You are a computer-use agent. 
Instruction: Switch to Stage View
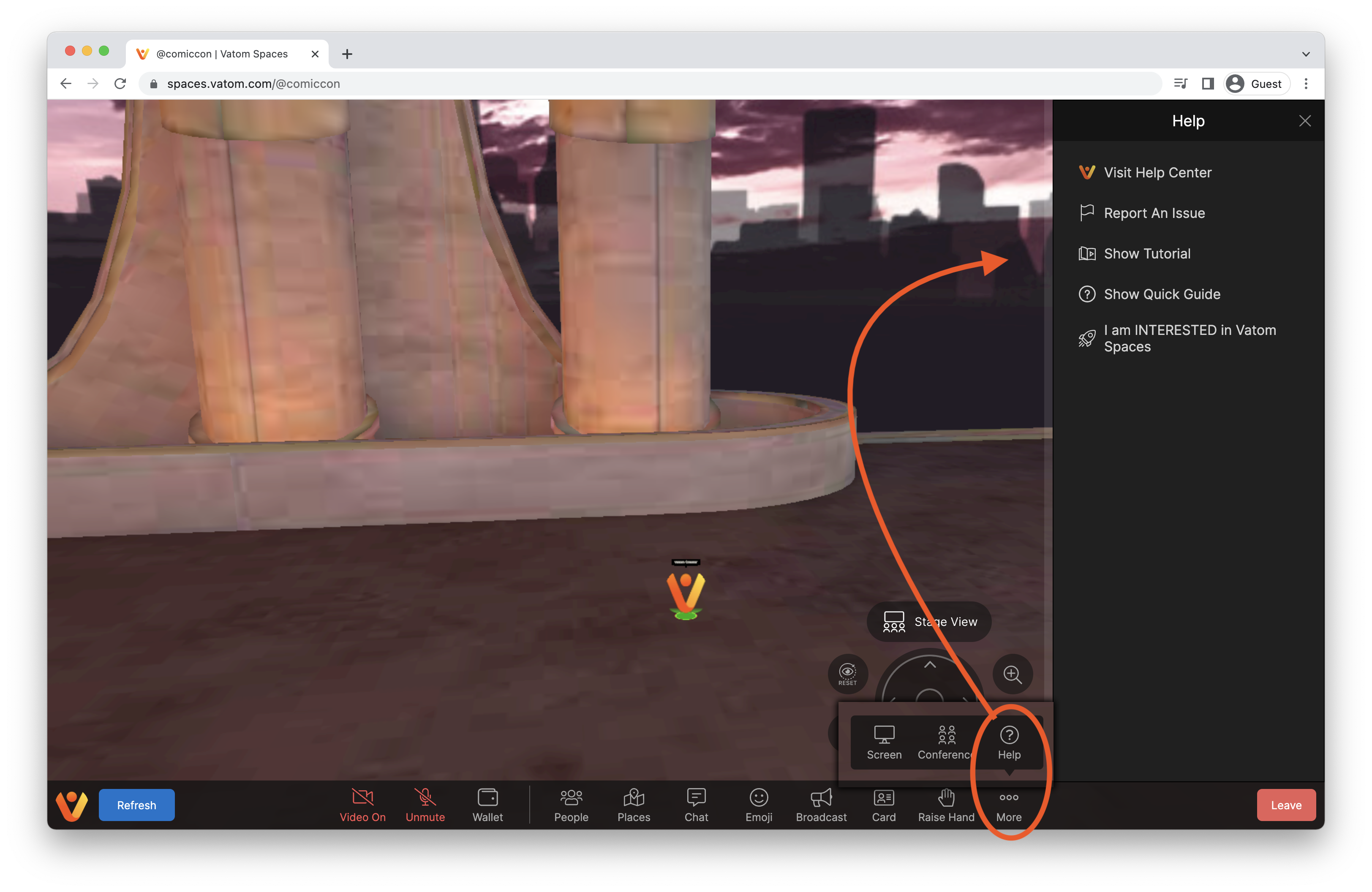929,622
